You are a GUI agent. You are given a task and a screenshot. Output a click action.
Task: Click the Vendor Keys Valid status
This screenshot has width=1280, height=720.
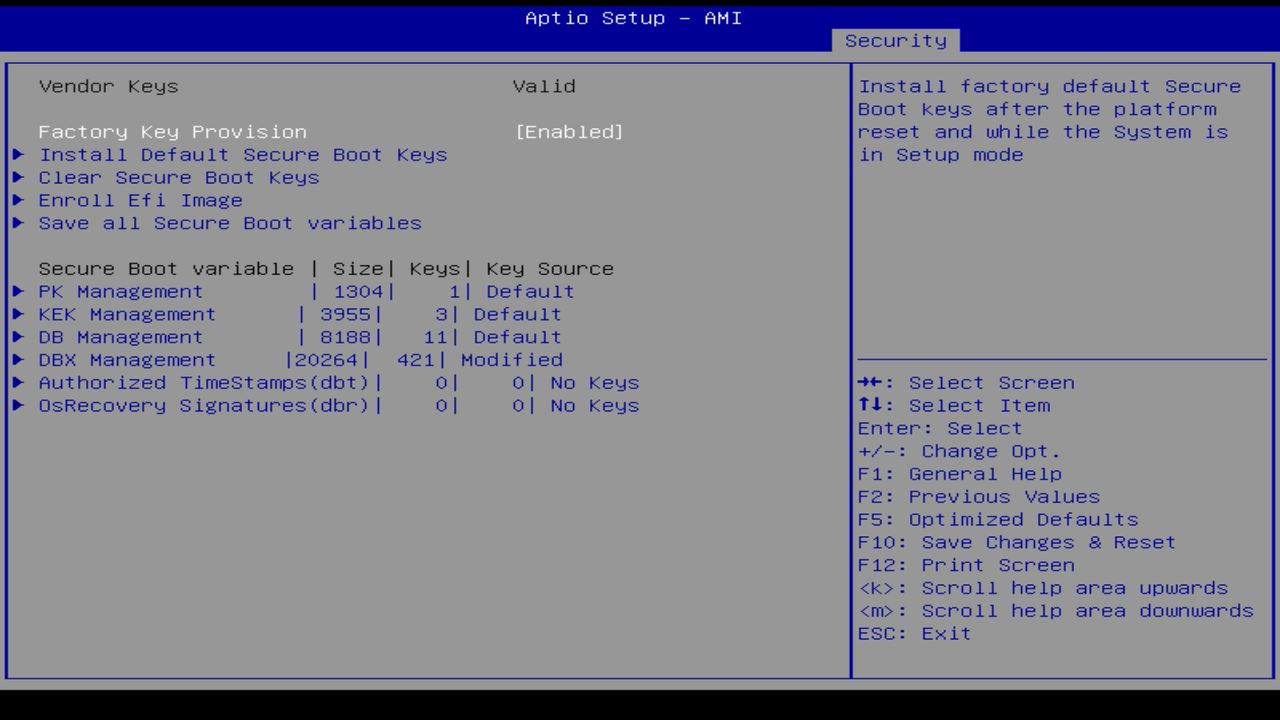[x=544, y=86]
